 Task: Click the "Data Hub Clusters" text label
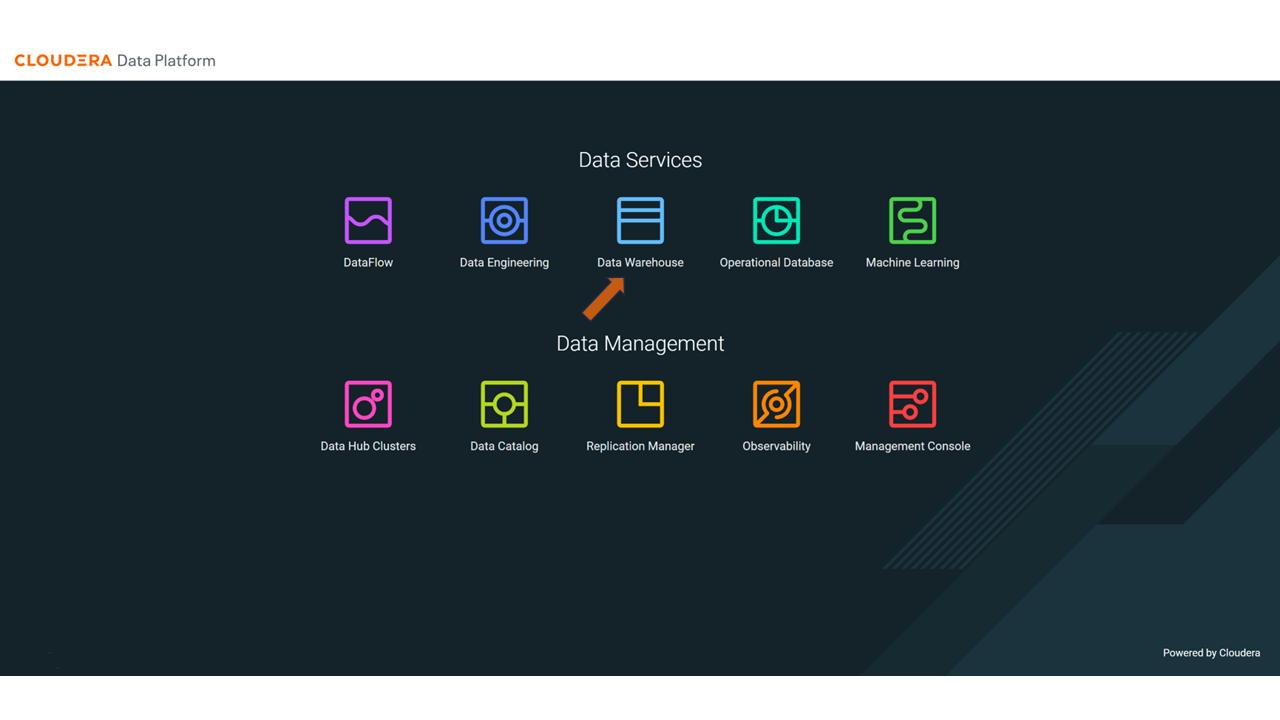click(x=368, y=447)
